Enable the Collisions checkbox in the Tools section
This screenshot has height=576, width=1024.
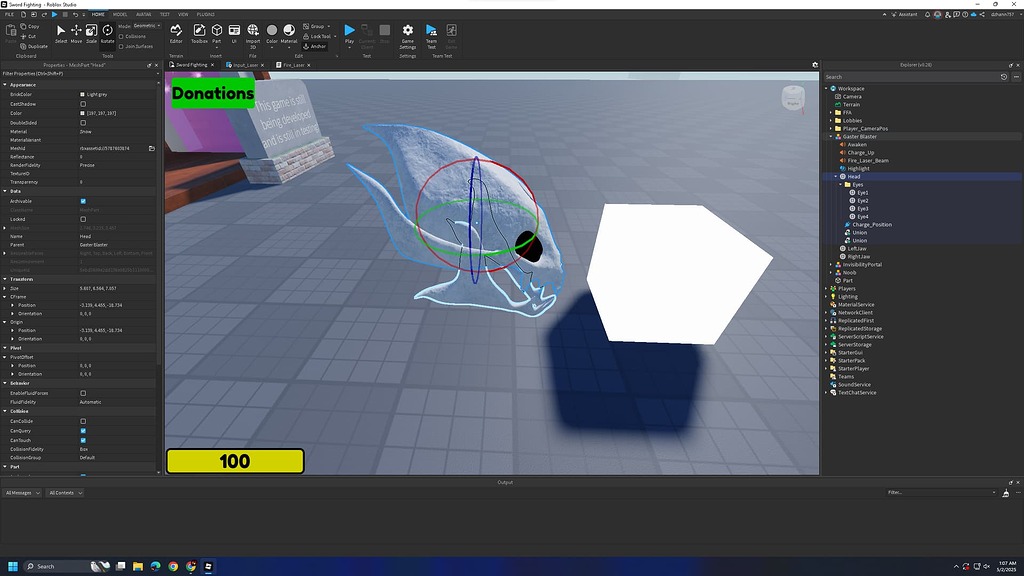122,36
